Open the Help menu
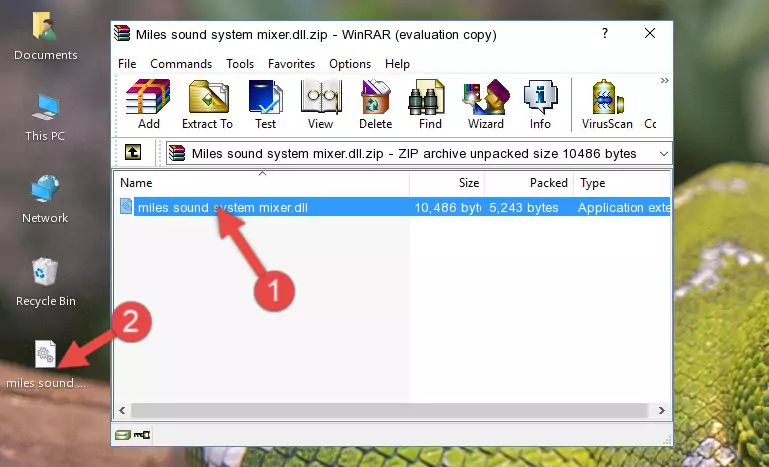 point(397,64)
